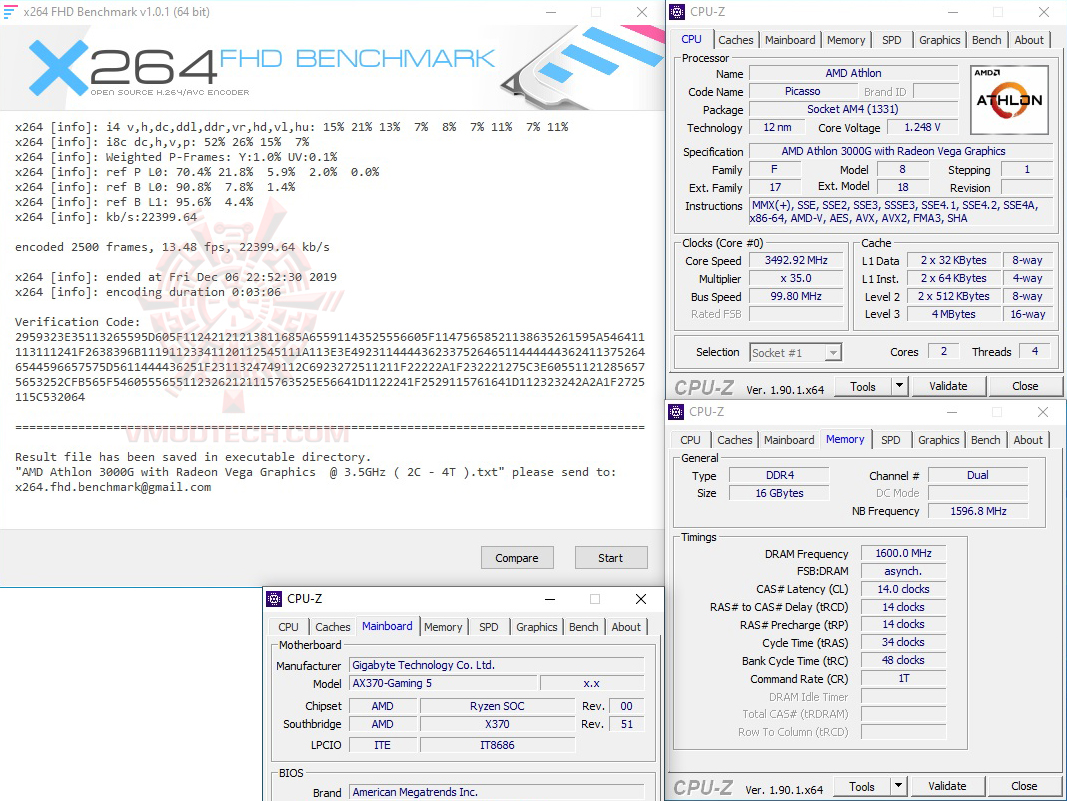Open Graphics tab in top CPU-Z window
Viewport: 1067px width, 801px height.
coord(940,40)
